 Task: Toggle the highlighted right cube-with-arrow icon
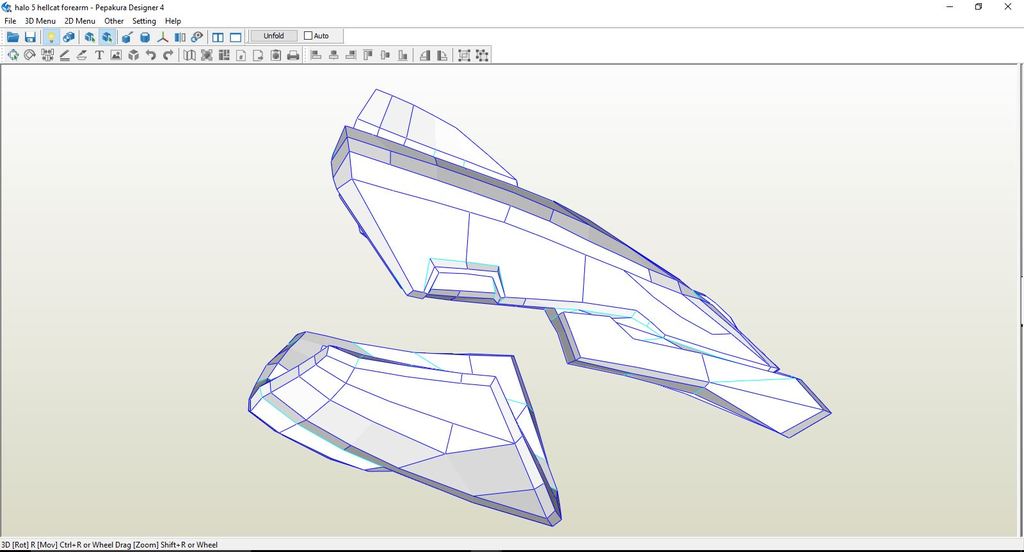107,37
